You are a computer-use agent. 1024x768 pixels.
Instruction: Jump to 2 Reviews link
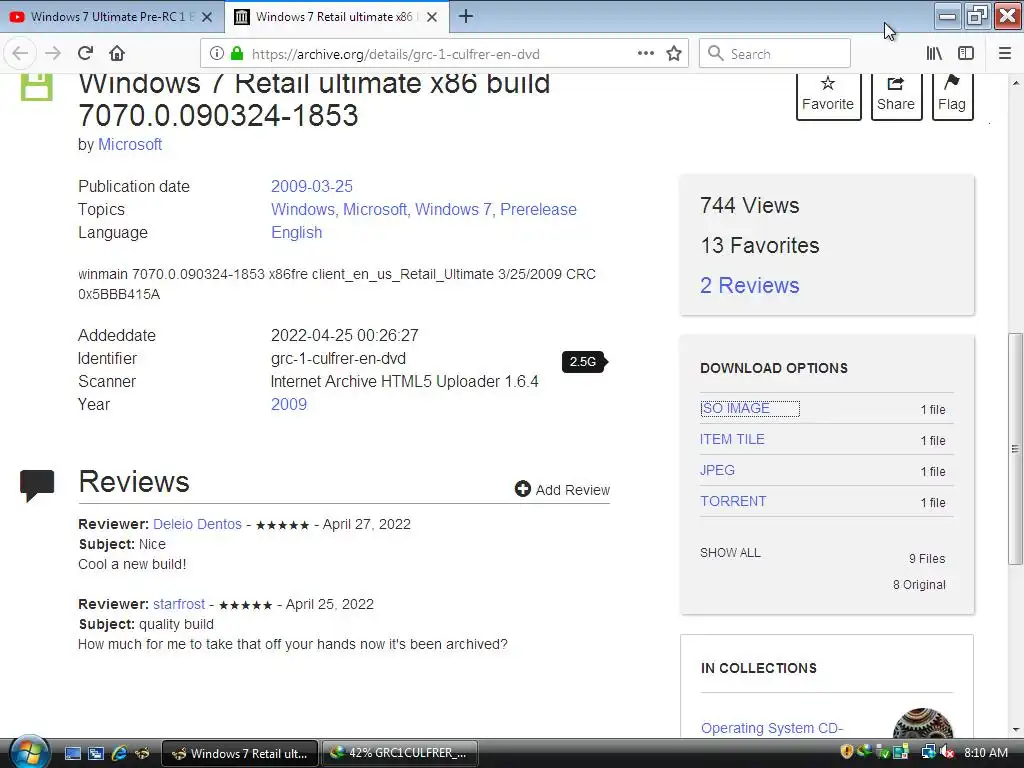pyautogui.click(x=750, y=285)
